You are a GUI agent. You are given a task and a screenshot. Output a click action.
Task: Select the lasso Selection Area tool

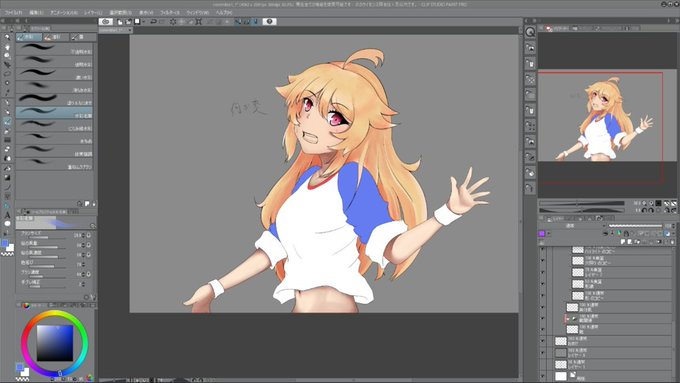(x=7, y=74)
